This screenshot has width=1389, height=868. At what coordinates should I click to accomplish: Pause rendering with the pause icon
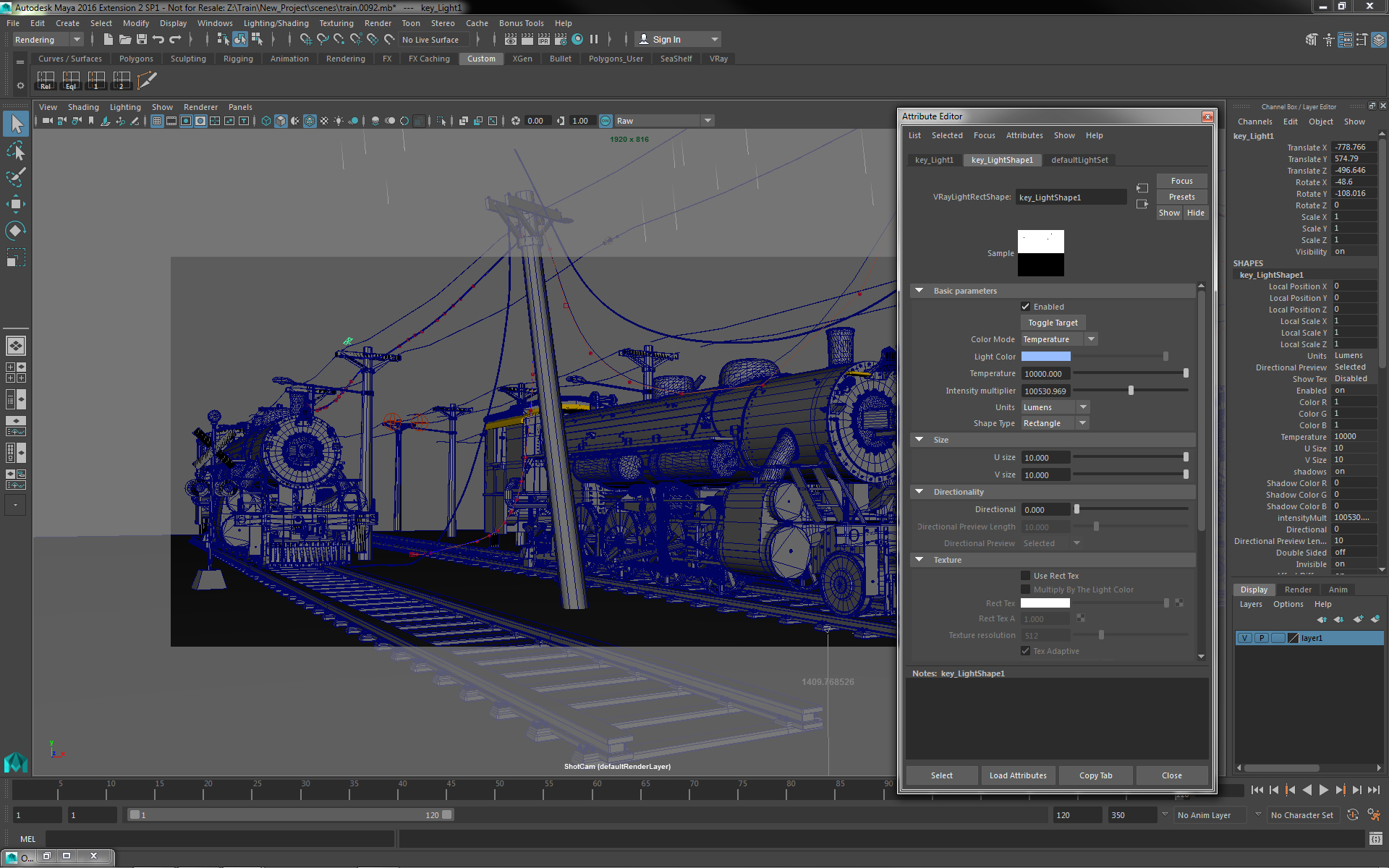click(x=594, y=39)
